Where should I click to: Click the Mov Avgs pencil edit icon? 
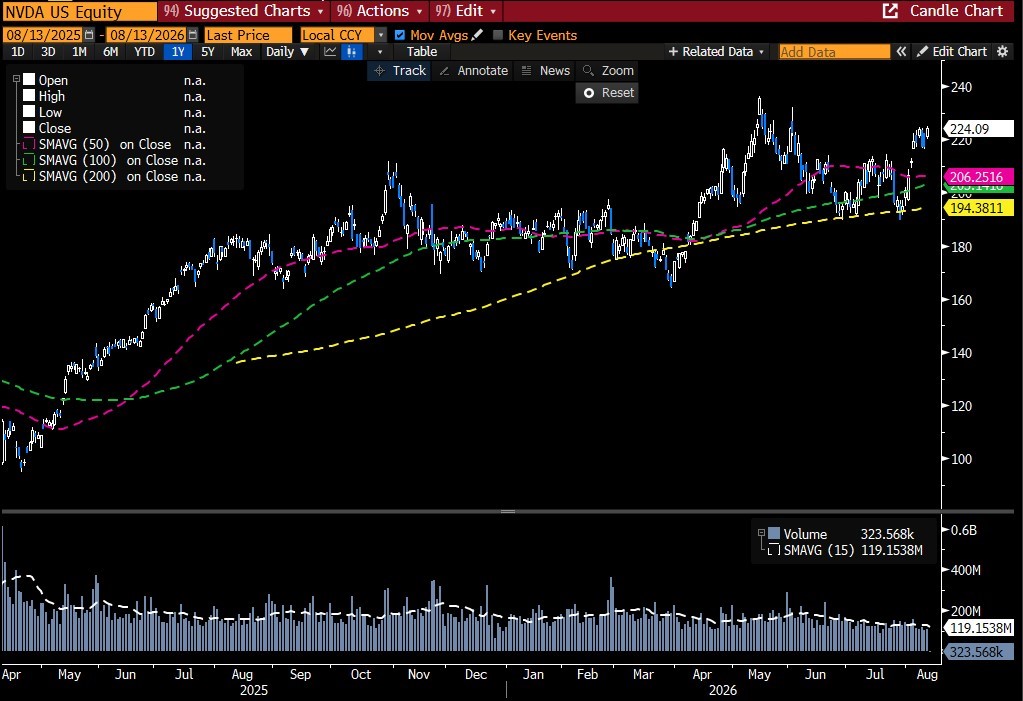[x=477, y=35]
